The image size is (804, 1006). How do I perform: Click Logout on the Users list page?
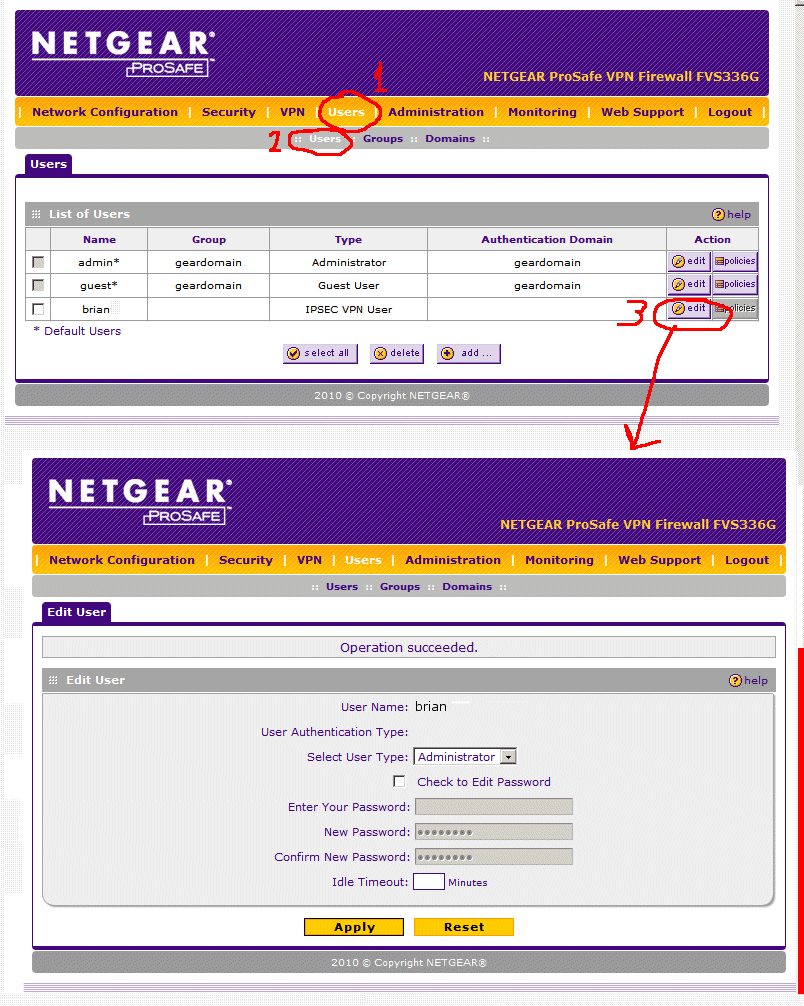tap(730, 112)
